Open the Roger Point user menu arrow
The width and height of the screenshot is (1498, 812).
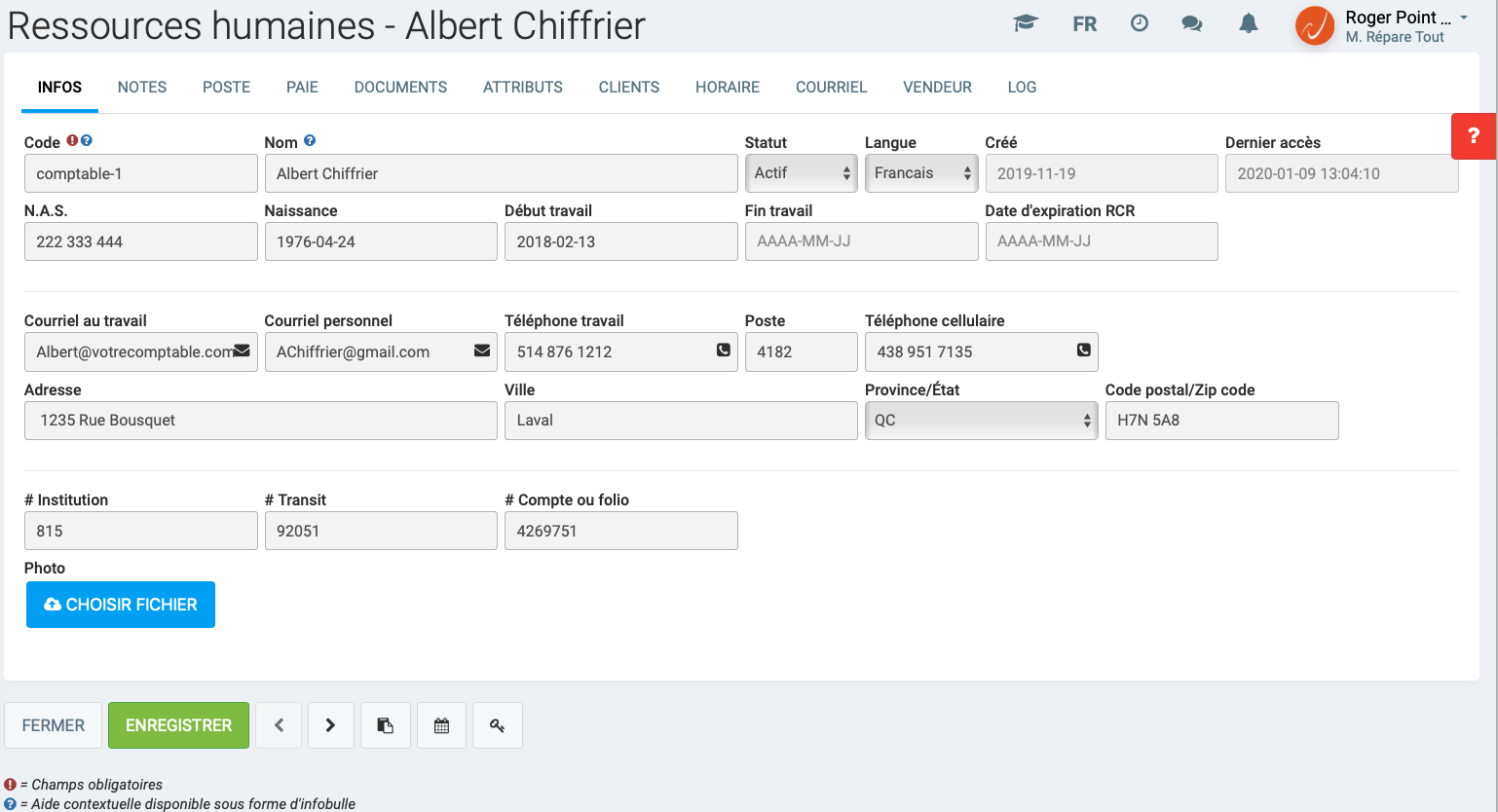click(1463, 18)
